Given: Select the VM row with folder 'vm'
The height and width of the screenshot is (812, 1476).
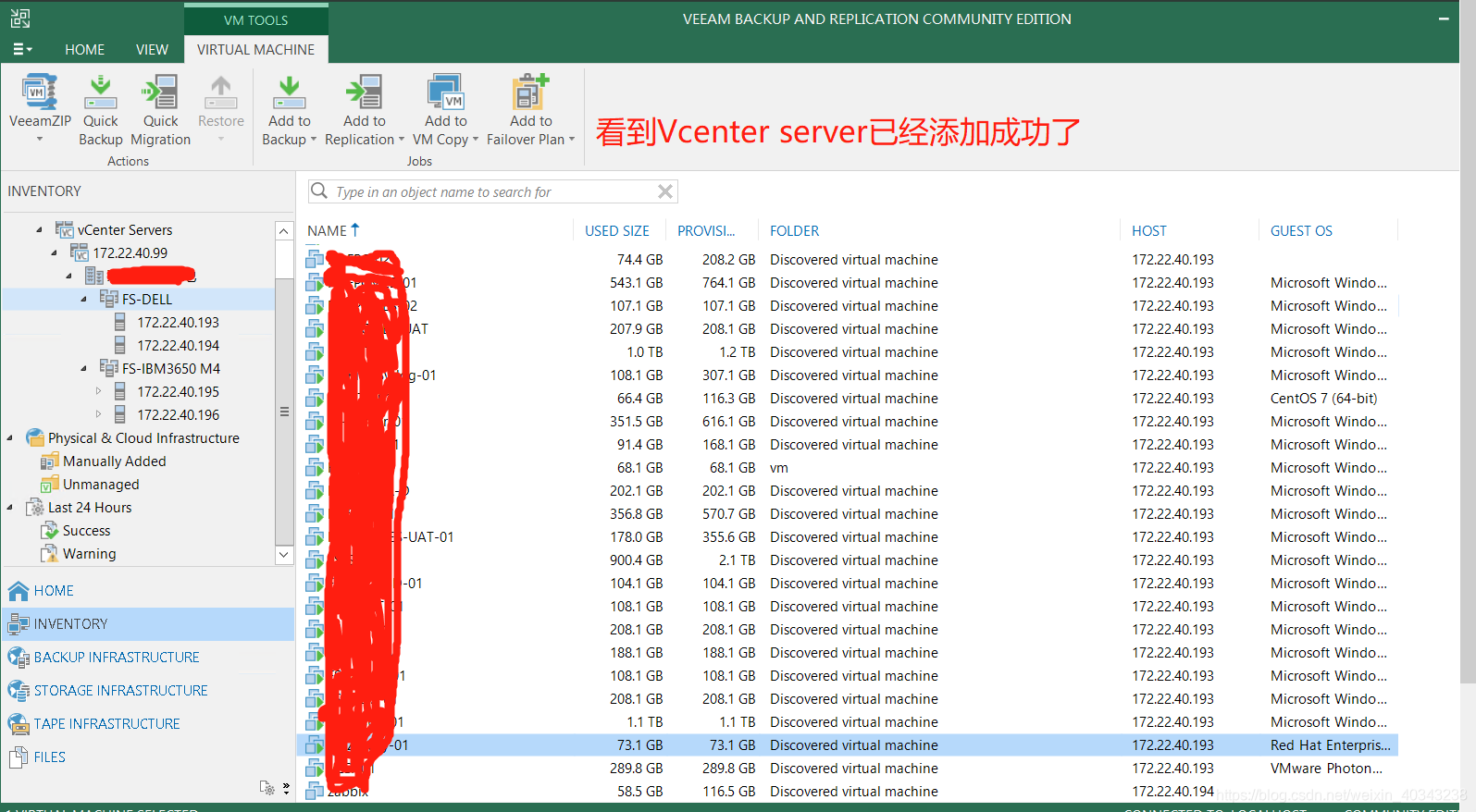Looking at the screenshot, I should [x=850, y=468].
